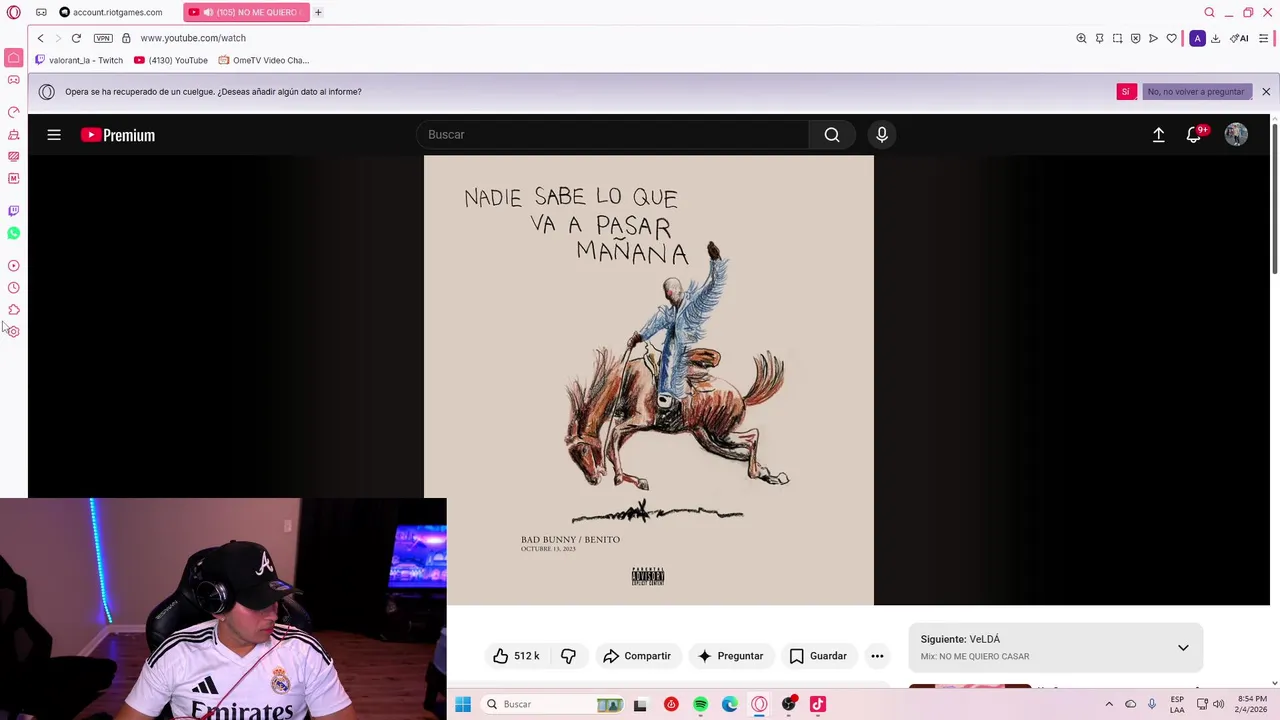This screenshot has width=1280, height=720.
Task: Save video with Guardar button
Action: coord(818,656)
